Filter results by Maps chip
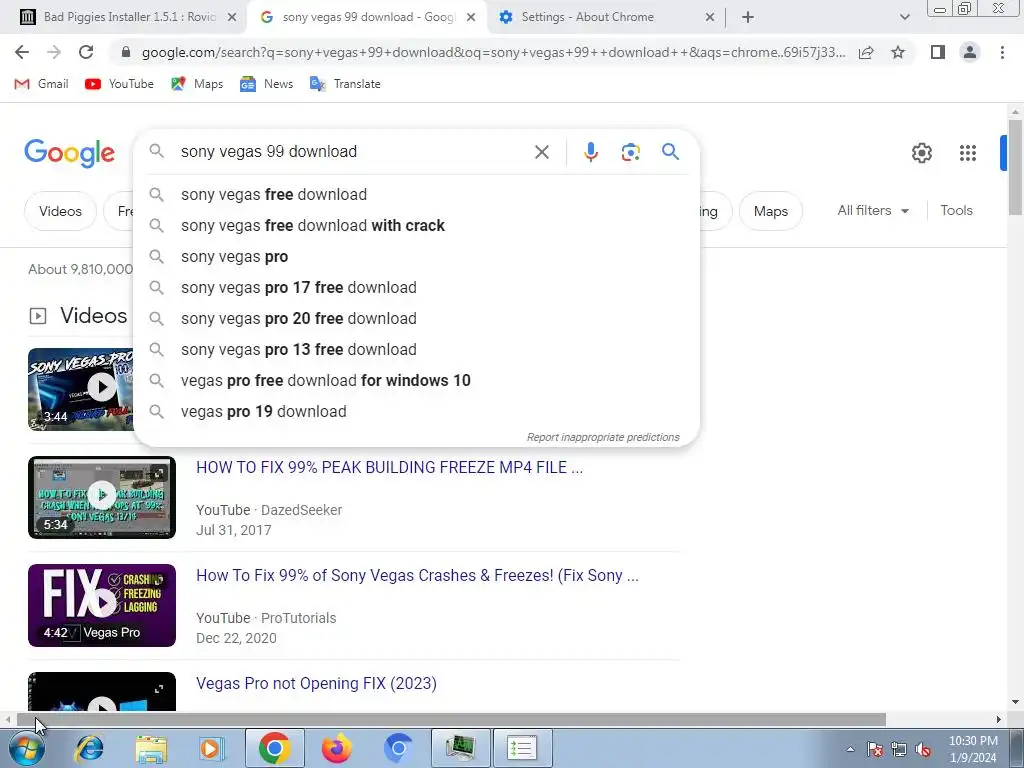The height and width of the screenshot is (768, 1024). pos(771,211)
